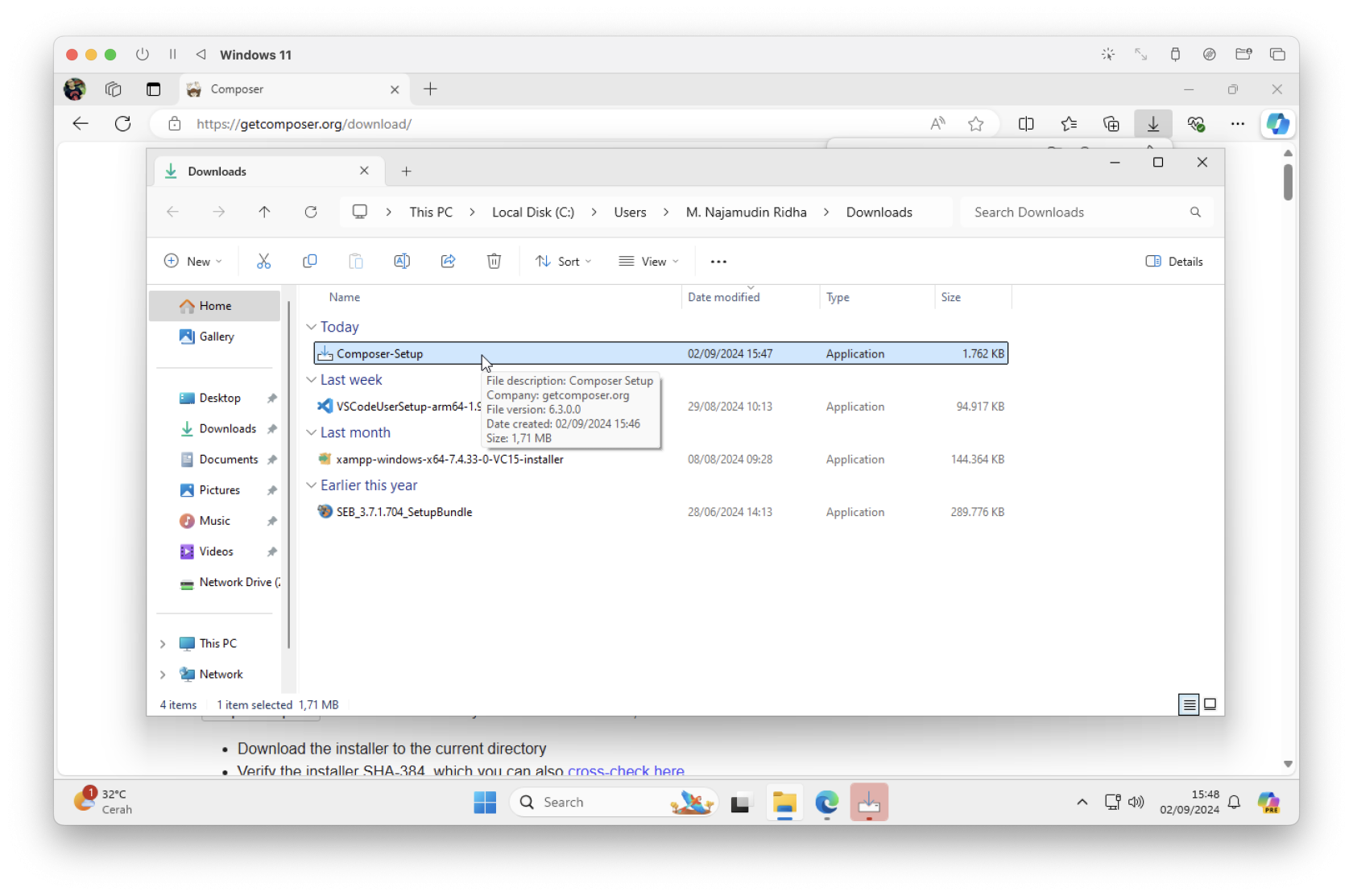The height and width of the screenshot is (896, 1353).
Task: Switch to details list view icon in status bar
Action: (x=1189, y=704)
